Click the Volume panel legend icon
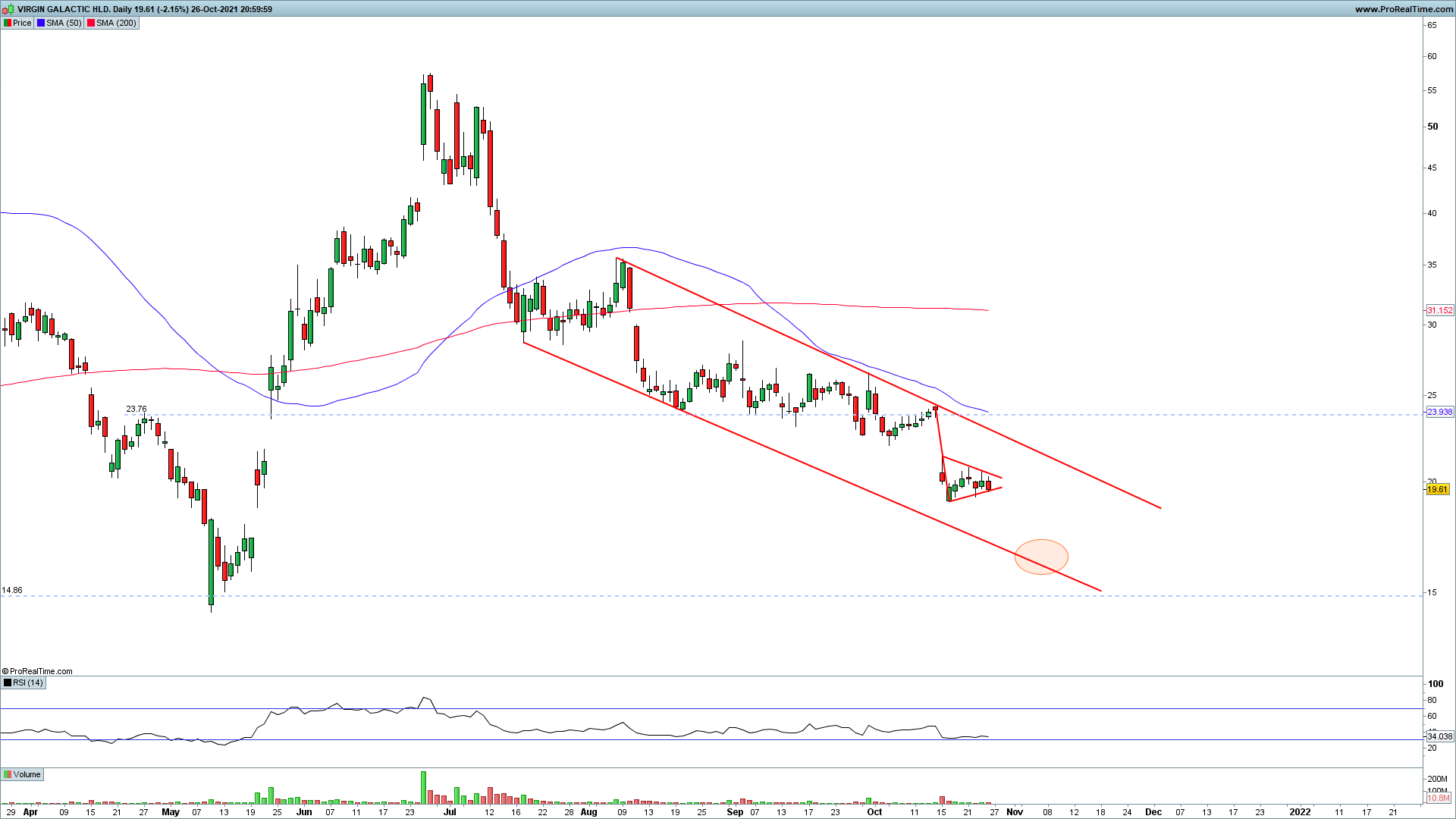The width and height of the screenshot is (1456, 819). point(8,774)
